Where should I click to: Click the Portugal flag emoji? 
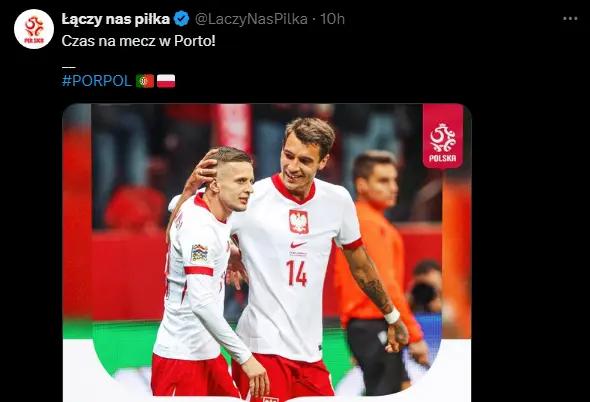click(x=145, y=81)
